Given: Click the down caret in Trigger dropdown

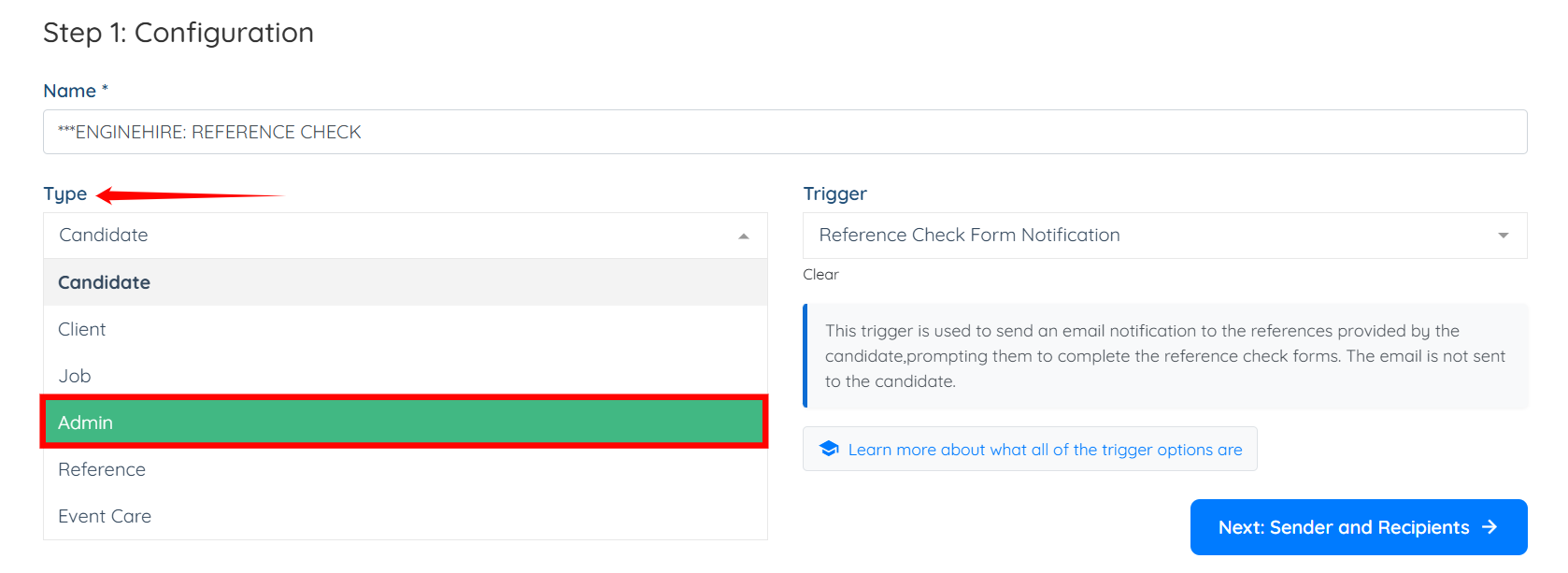Looking at the screenshot, I should (1503, 236).
